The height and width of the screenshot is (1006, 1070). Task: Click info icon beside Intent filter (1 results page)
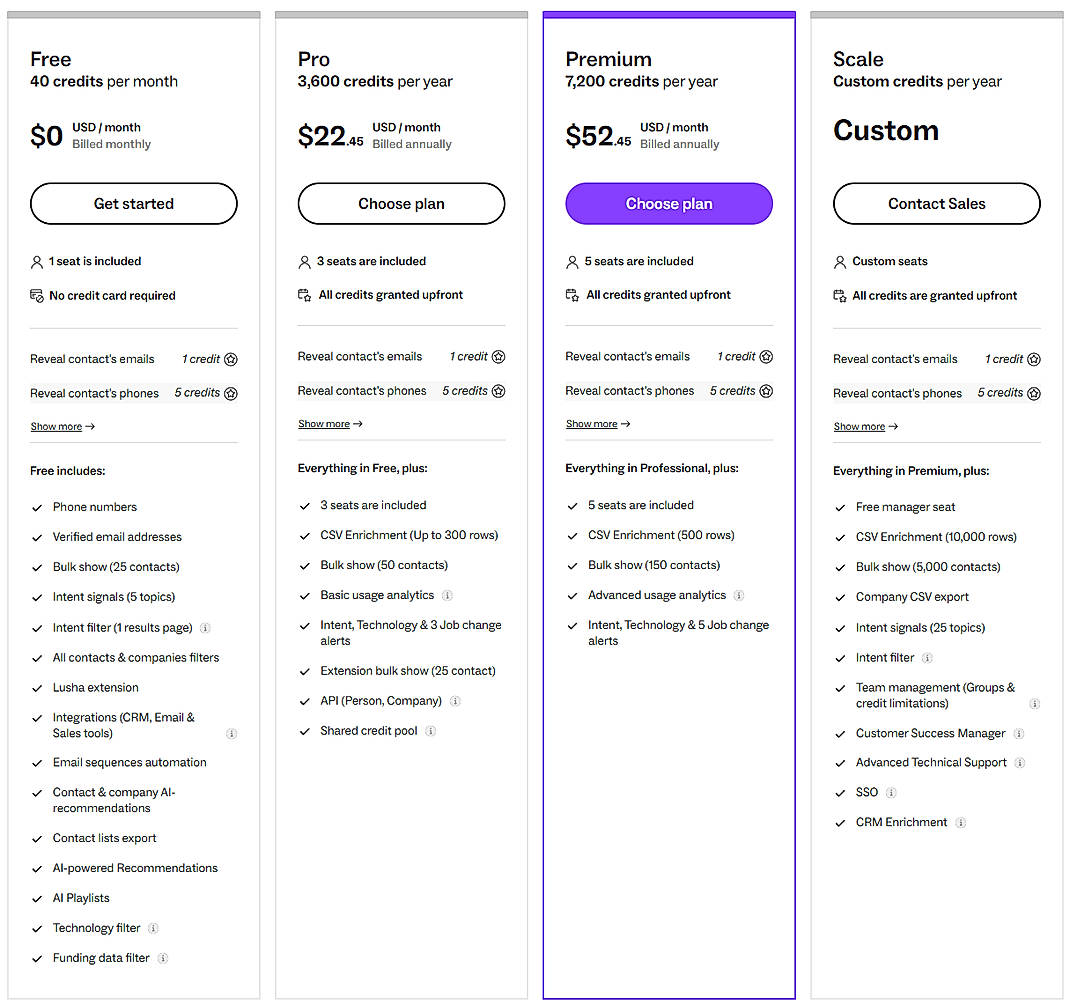click(x=205, y=628)
